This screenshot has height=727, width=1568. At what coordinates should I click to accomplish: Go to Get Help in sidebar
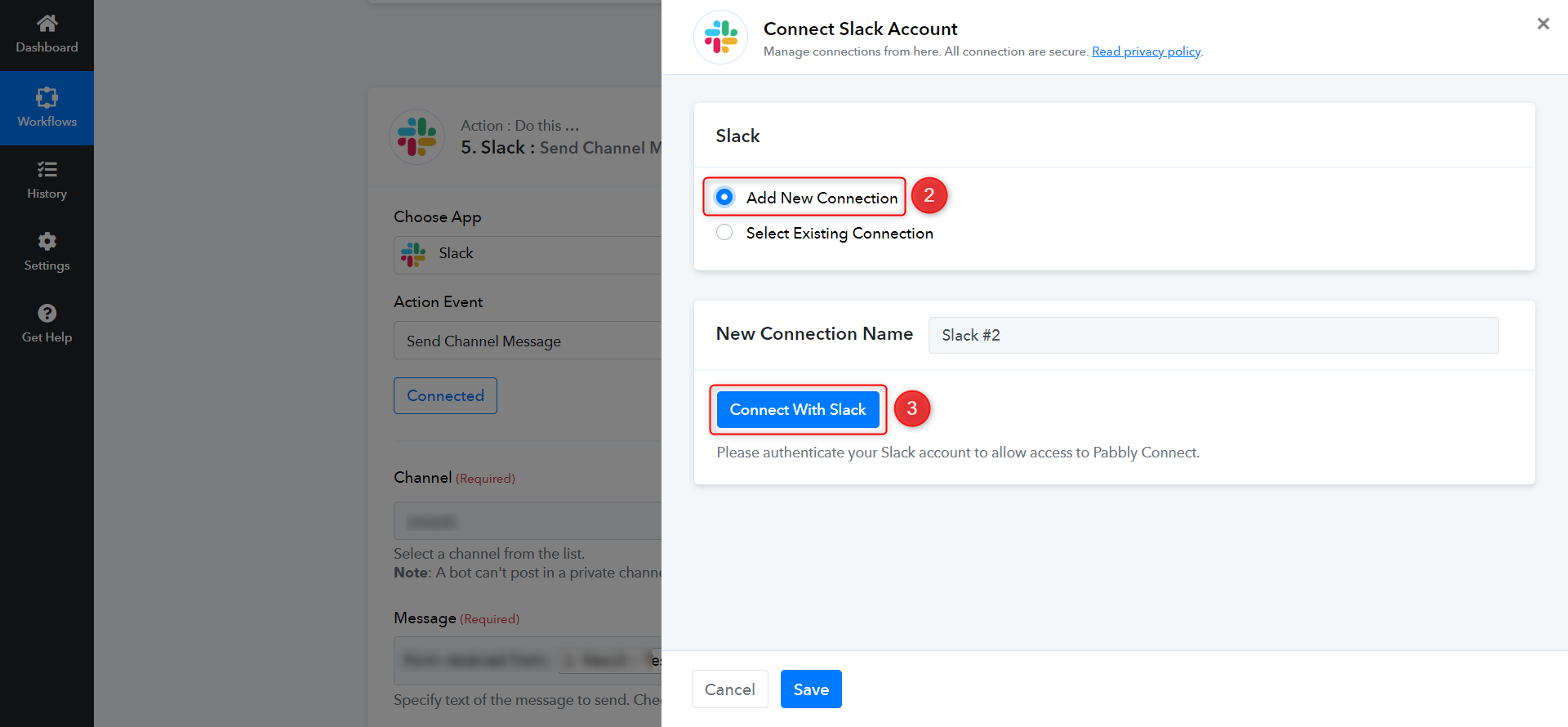pyautogui.click(x=47, y=324)
